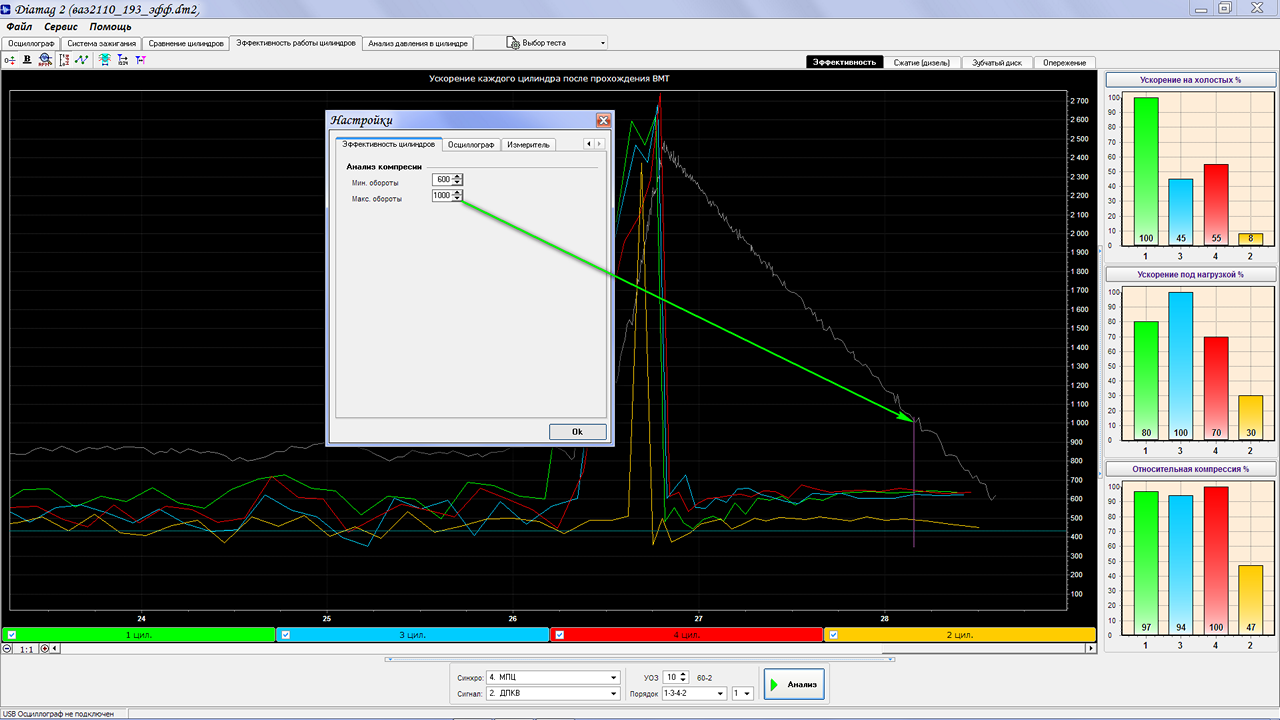1280x720 pixels.
Task: Select the Эффективность sub-tab above the graph
Action: pyautogui.click(x=845, y=62)
